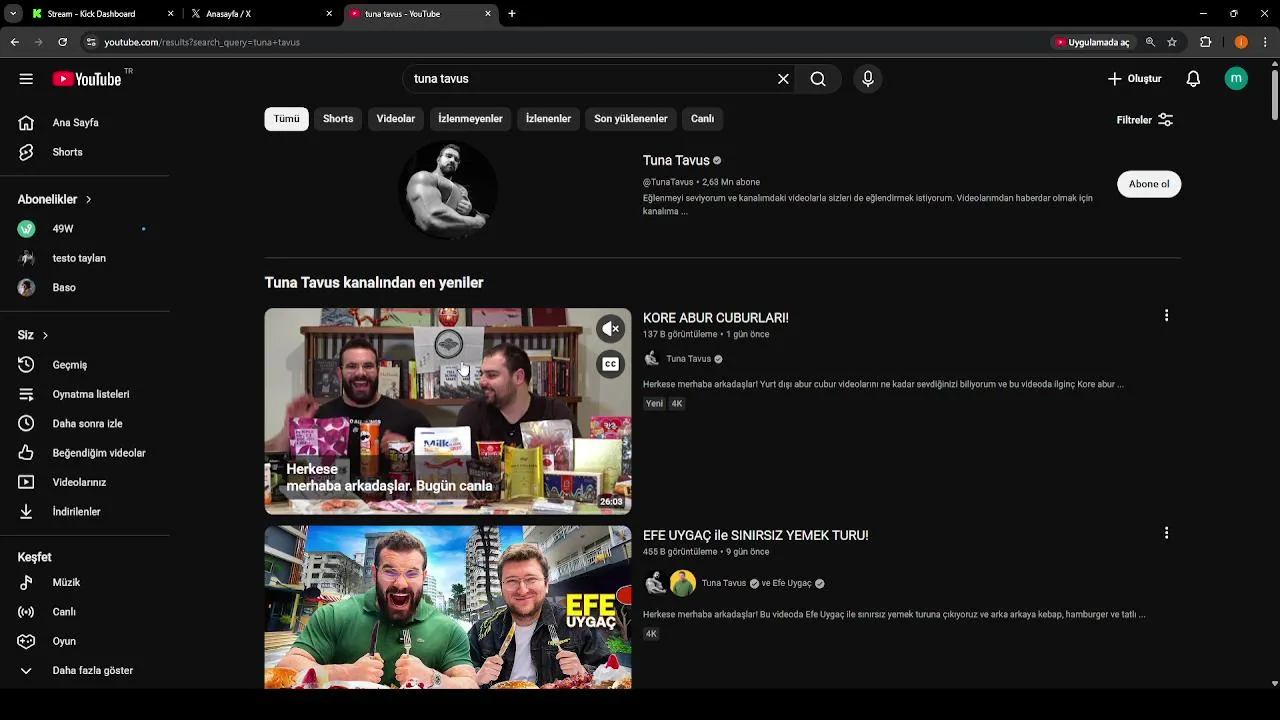Open İndirilenler downloads
The image size is (1280, 720).
click(85, 512)
